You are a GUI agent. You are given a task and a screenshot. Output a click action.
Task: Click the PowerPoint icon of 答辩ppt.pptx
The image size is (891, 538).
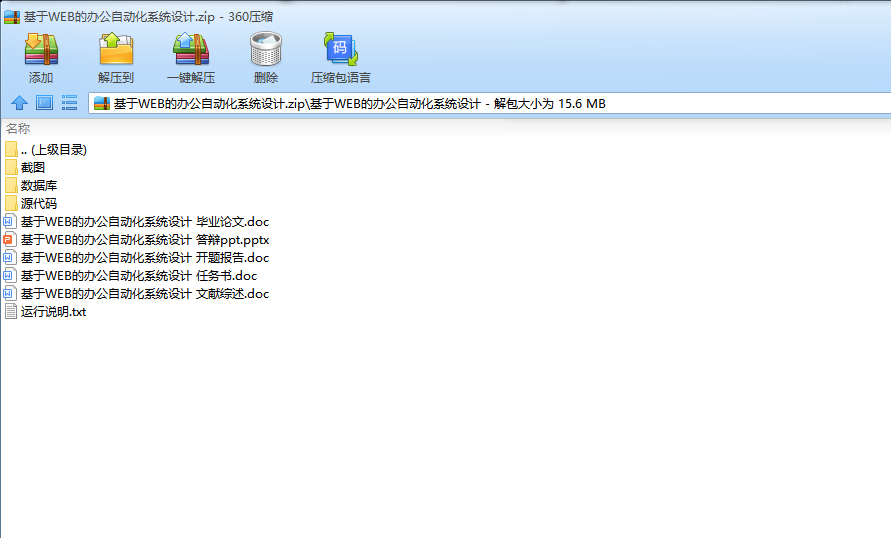(10, 240)
